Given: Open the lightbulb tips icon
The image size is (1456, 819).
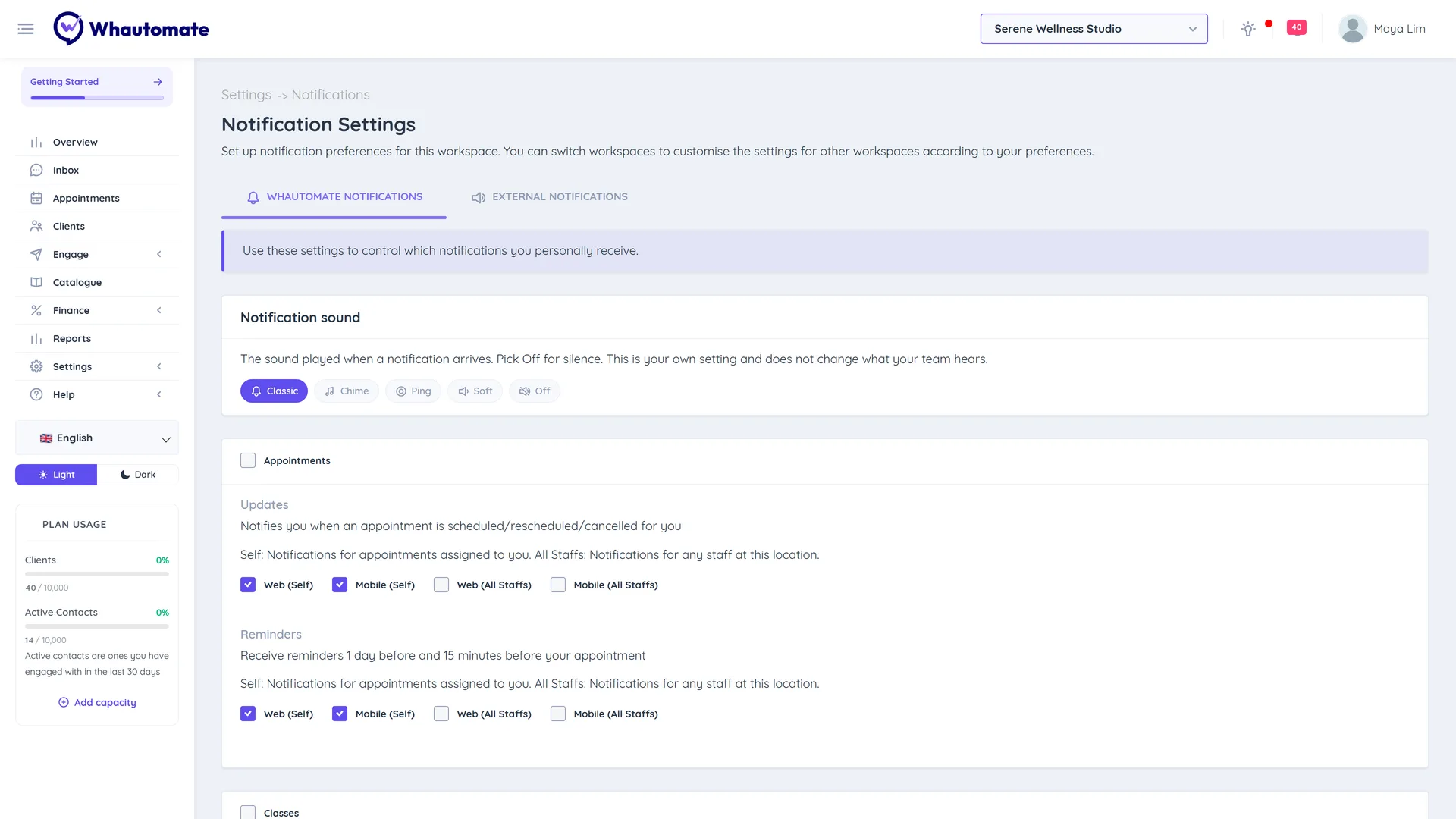Looking at the screenshot, I should pos(1247,29).
